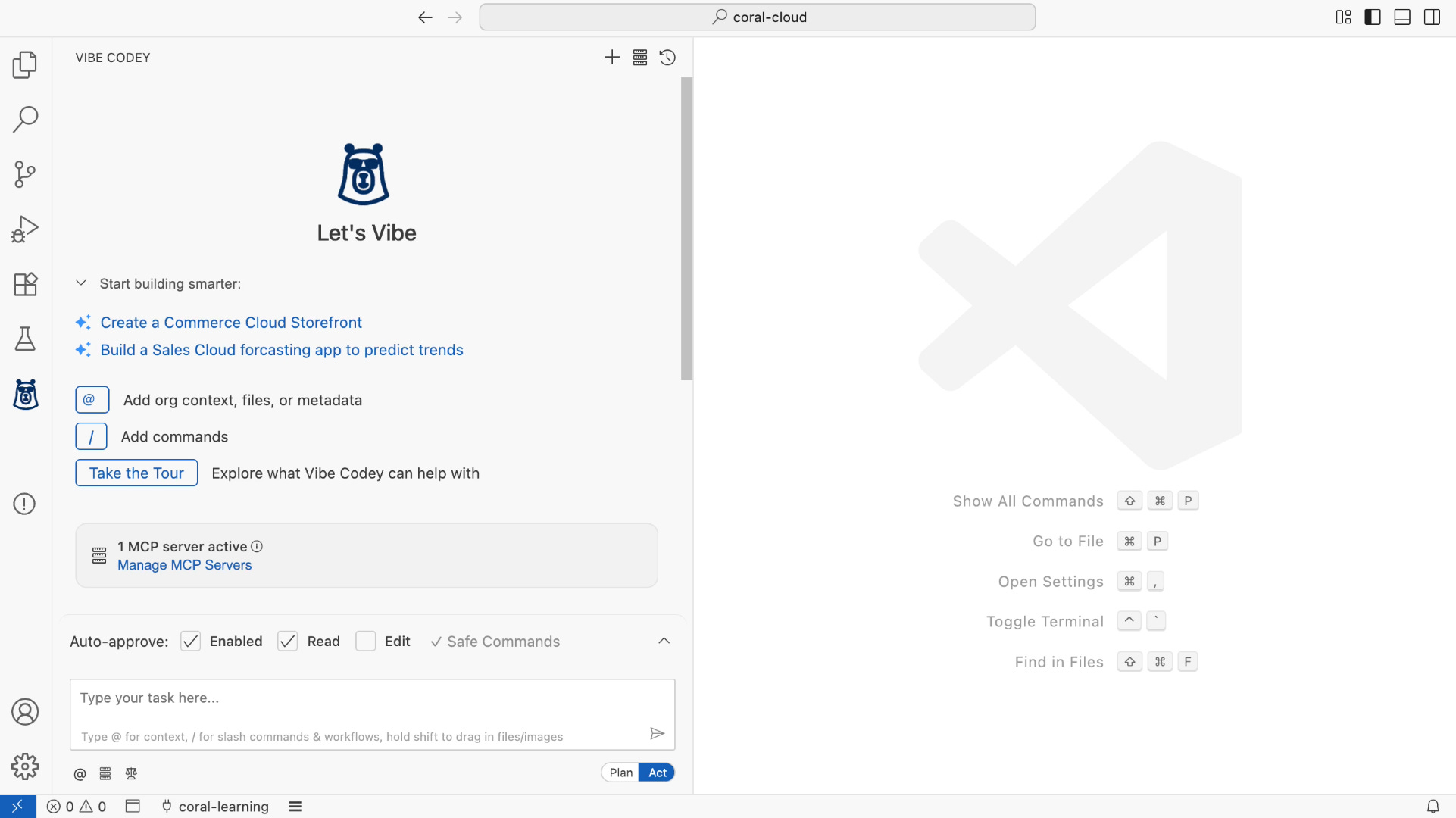The width and height of the screenshot is (1456, 818).
Task: Check the Edit auto-approve checkbox
Action: click(366, 642)
